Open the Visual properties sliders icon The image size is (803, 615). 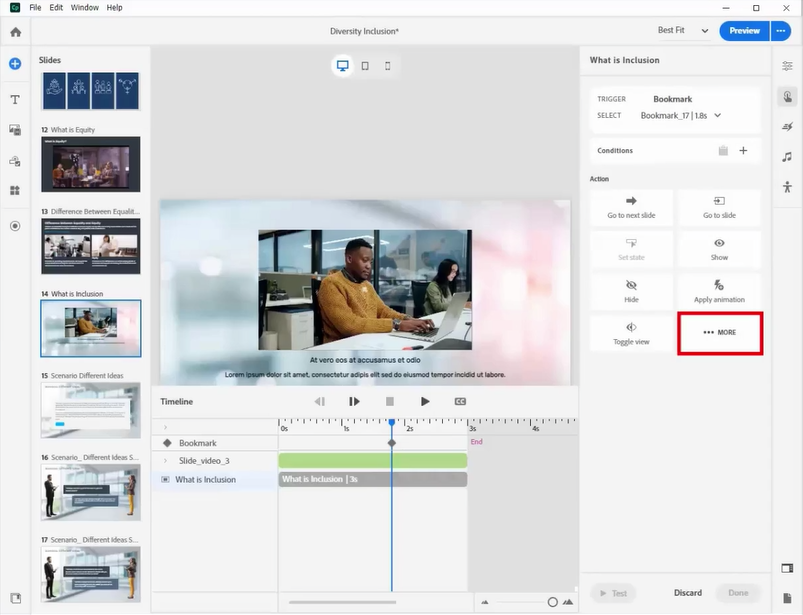[x=787, y=66]
